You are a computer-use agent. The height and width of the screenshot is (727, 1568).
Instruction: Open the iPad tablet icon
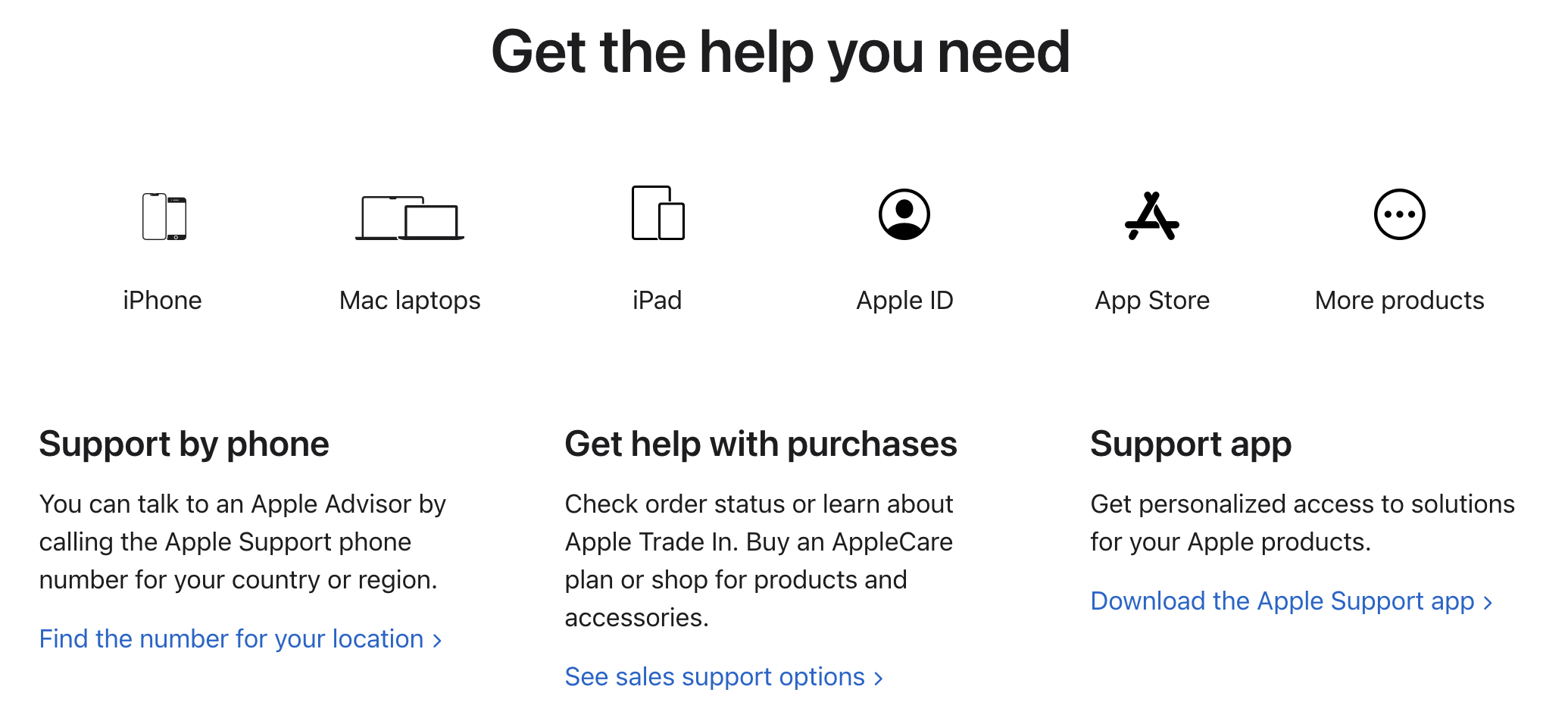pyautogui.click(x=657, y=213)
